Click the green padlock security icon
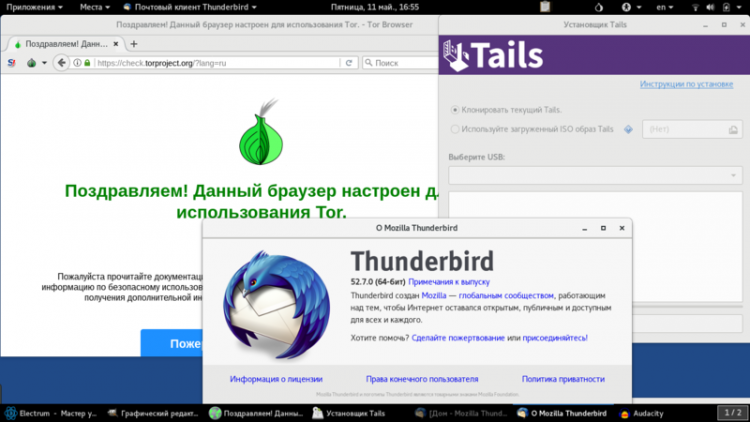The image size is (750, 422). [x=87, y=63]
